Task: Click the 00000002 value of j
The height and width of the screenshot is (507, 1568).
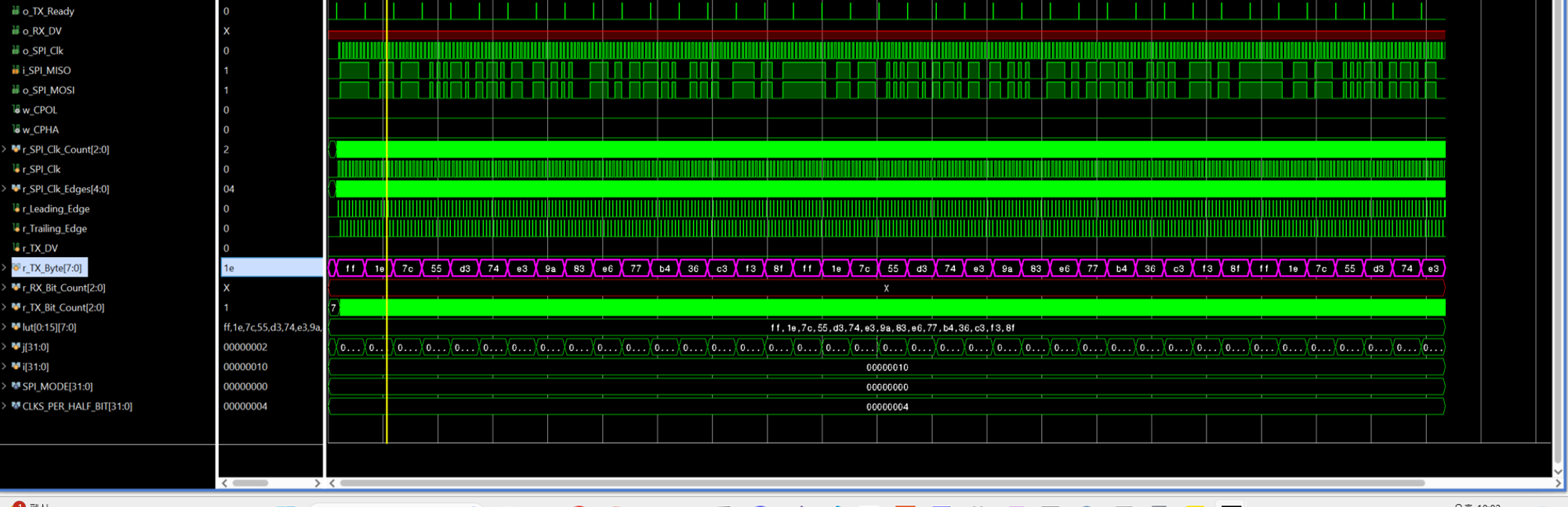Action: [245, 347]
